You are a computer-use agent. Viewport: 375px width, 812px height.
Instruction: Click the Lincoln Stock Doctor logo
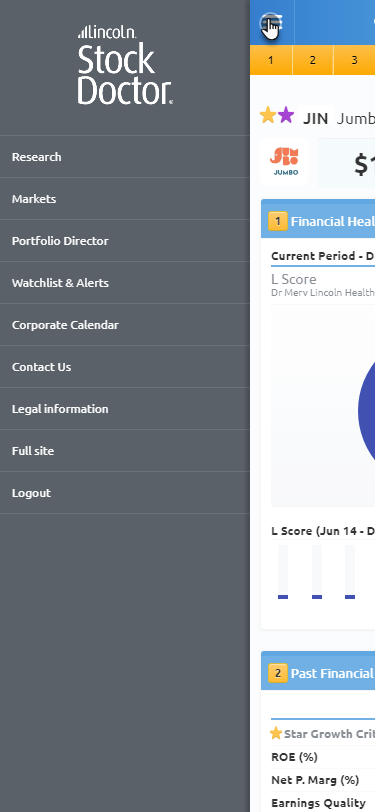(x=125, y=65)
